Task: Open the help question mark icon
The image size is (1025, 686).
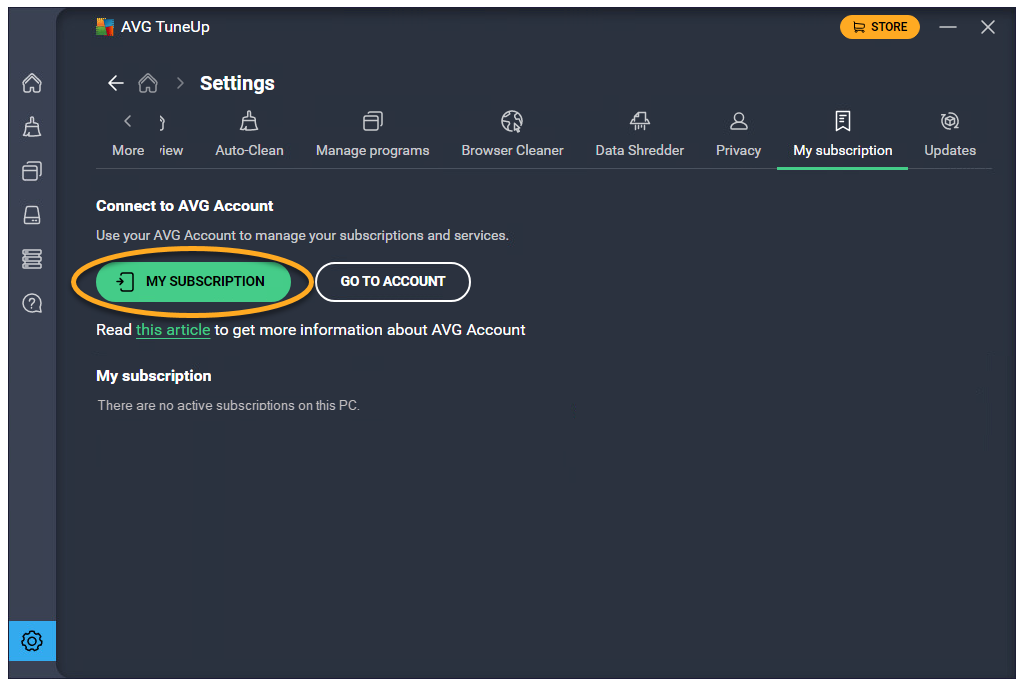Action: [32, 303]
